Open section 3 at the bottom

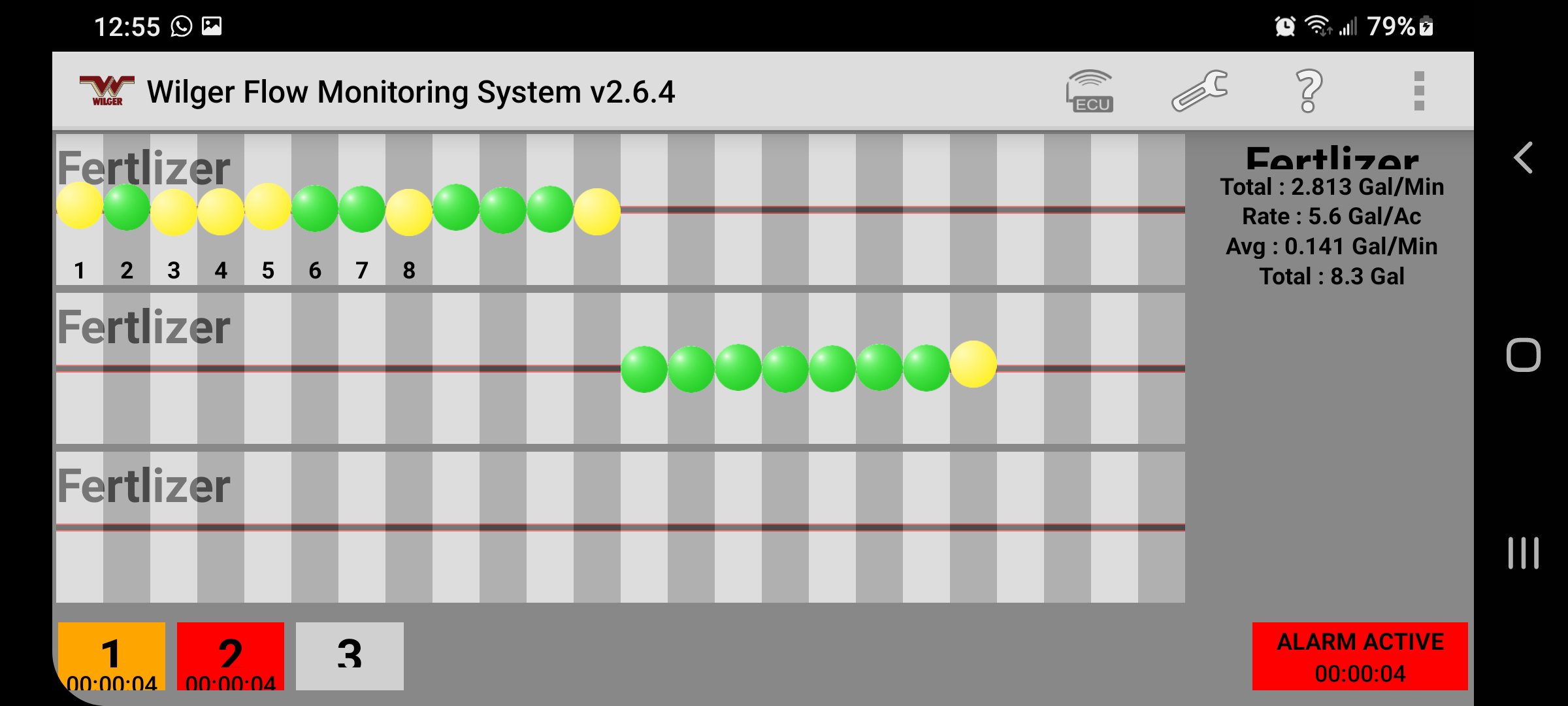coord(350,656)
